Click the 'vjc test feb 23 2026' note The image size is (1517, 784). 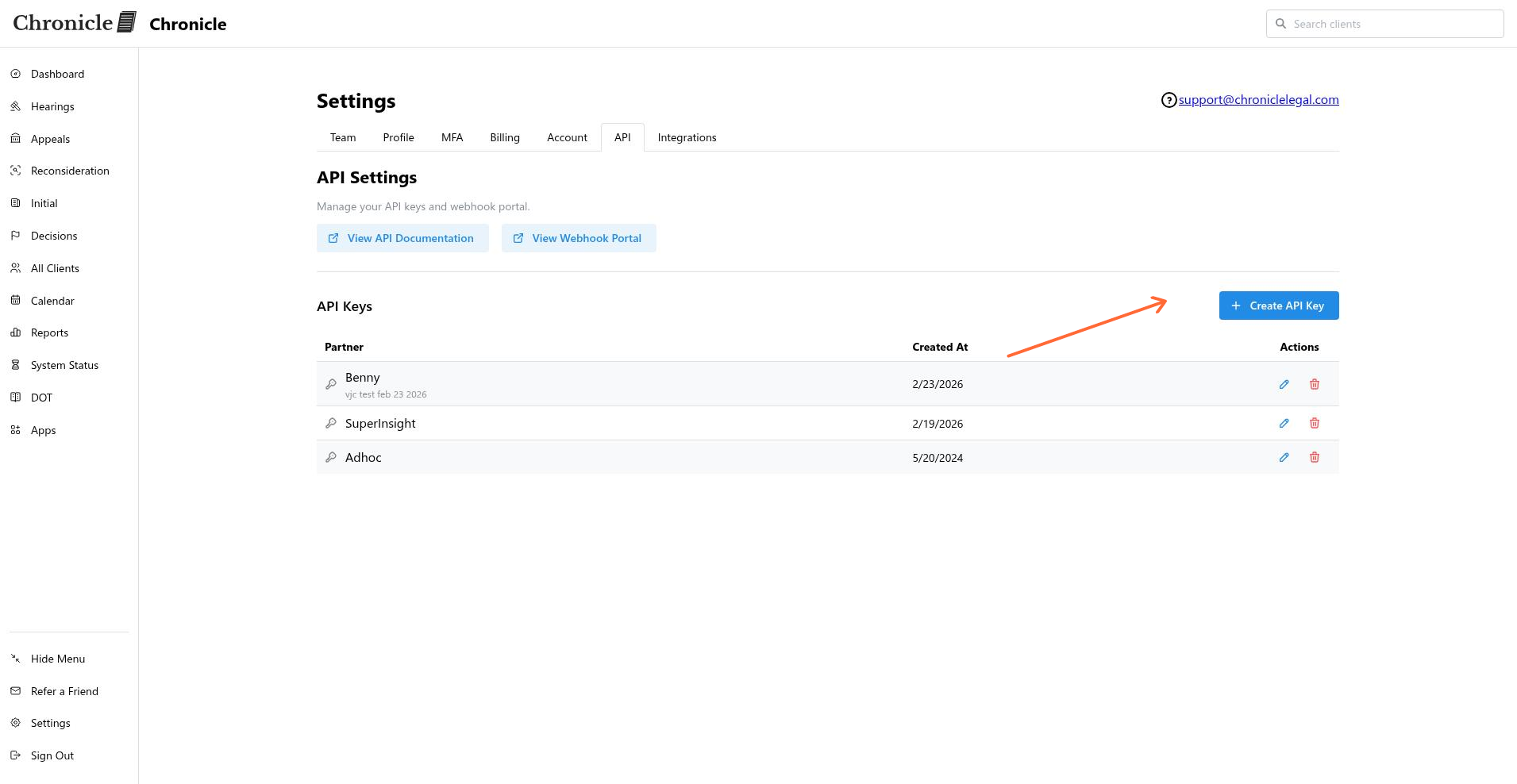click(x=386, y=394)
